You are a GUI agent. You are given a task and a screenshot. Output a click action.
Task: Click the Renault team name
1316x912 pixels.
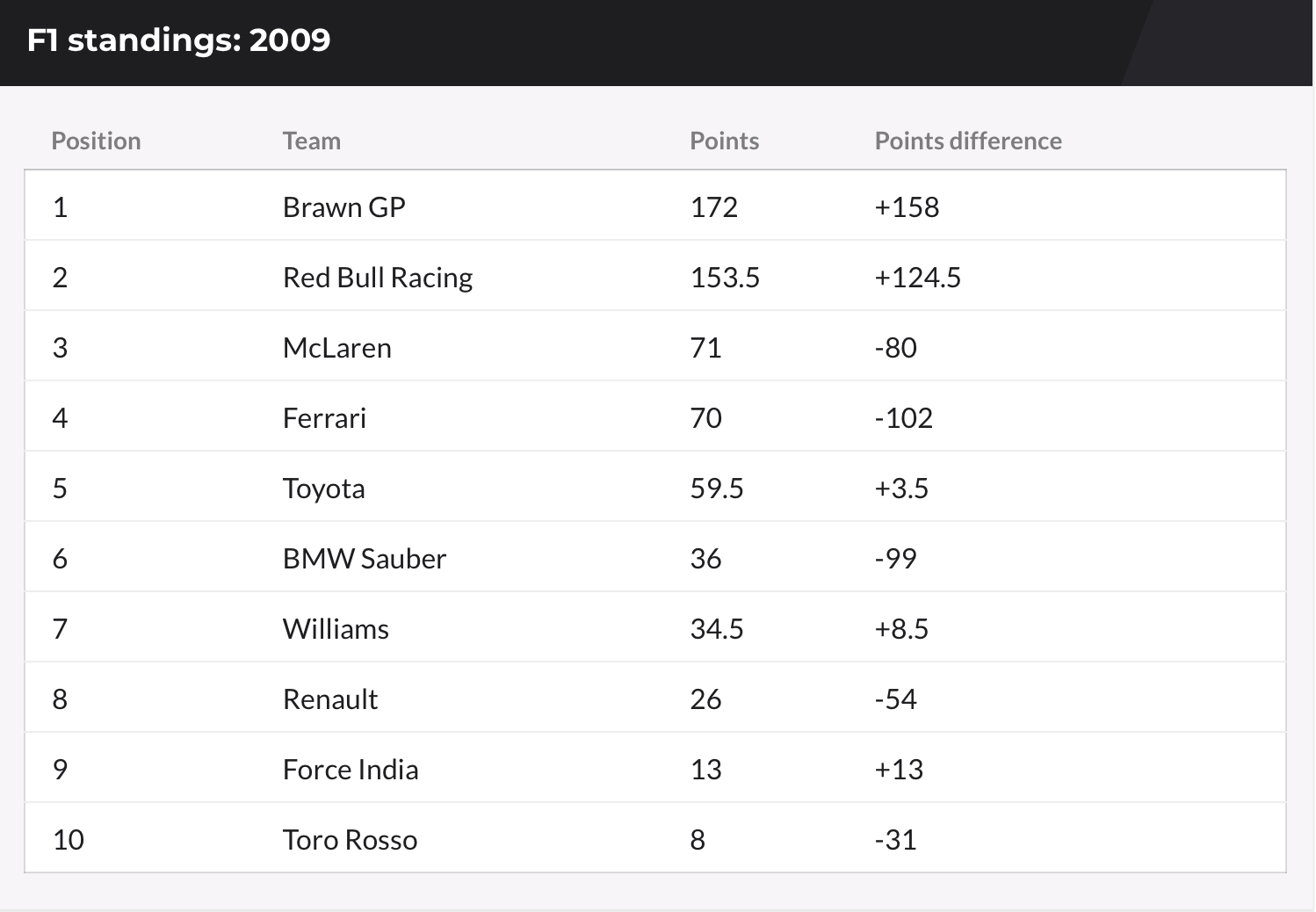[329, 699]
